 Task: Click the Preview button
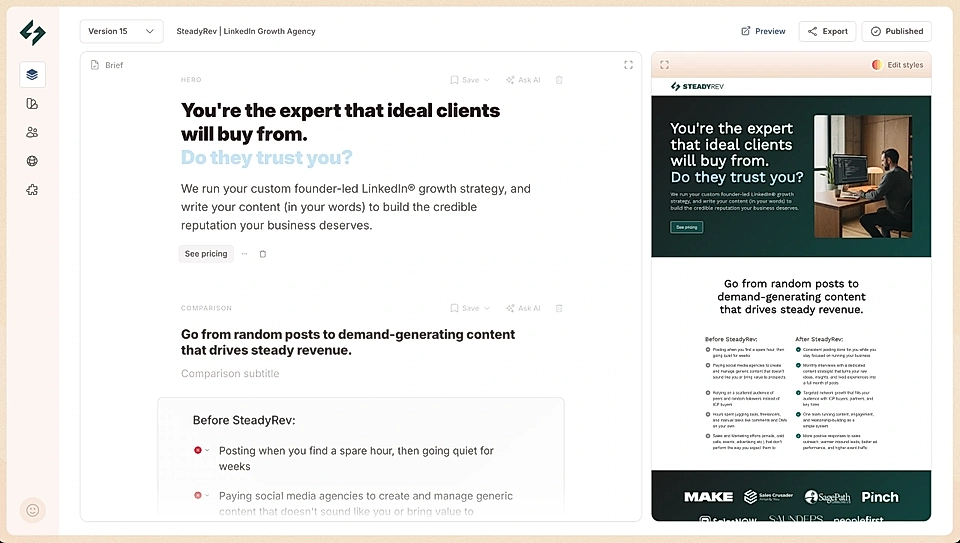763,31
